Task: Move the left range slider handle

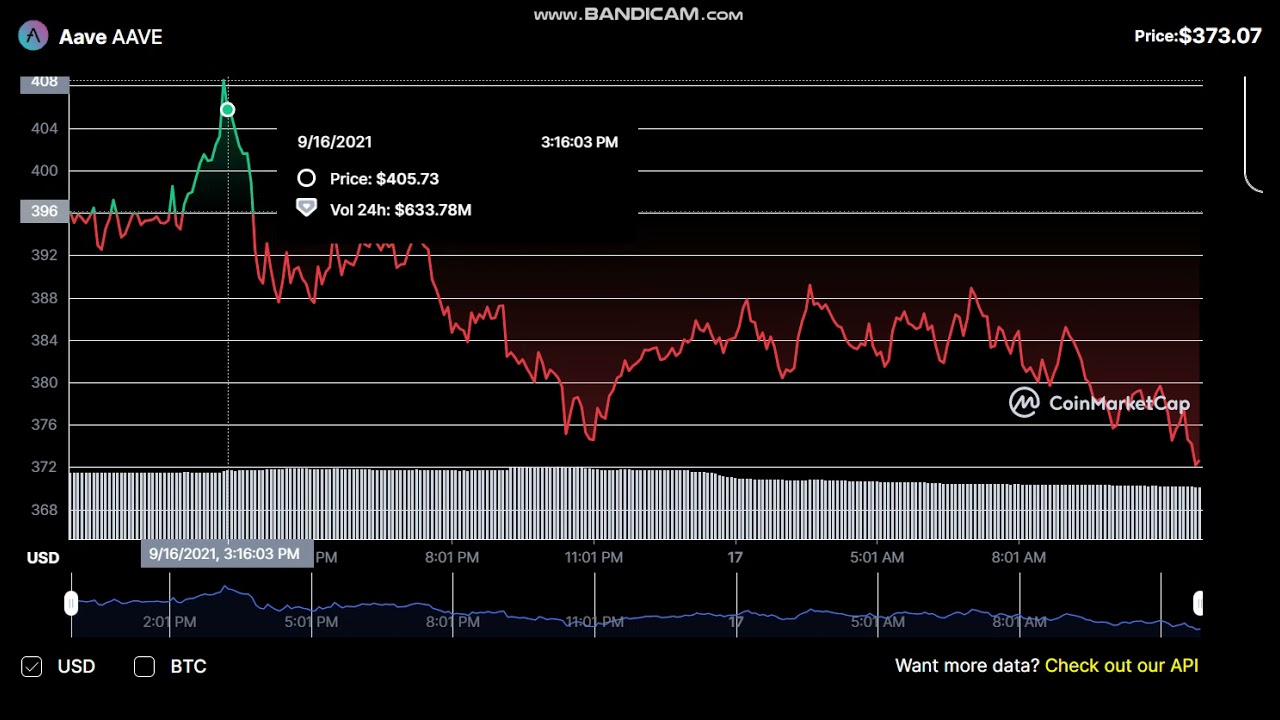Action: click(71, 603)
